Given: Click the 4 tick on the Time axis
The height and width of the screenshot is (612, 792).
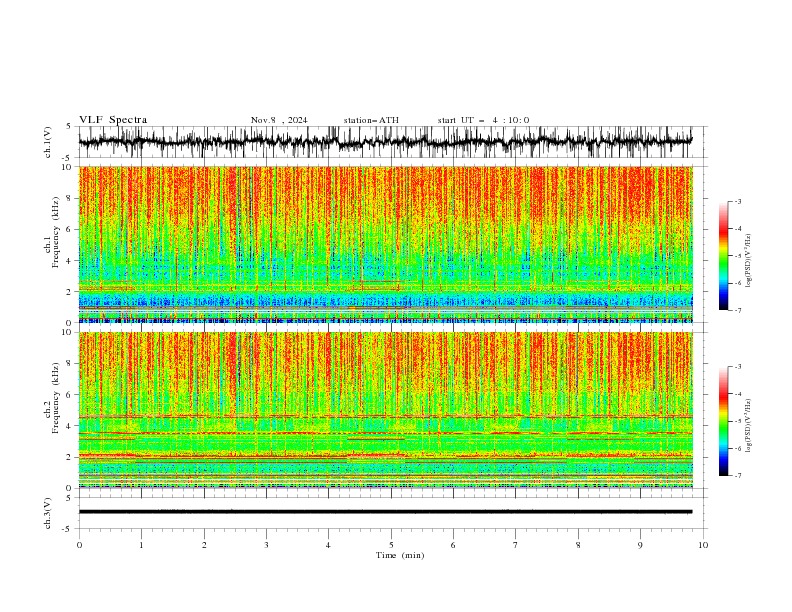Looking at the screenshot, I should point(328,545).
